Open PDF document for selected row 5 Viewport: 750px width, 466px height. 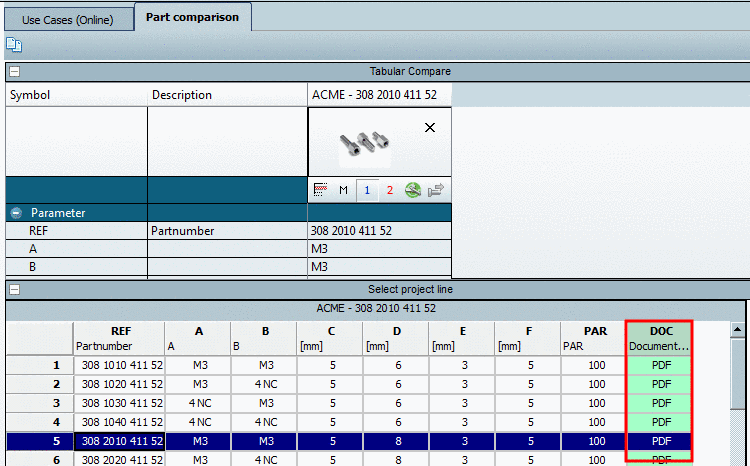659,441
